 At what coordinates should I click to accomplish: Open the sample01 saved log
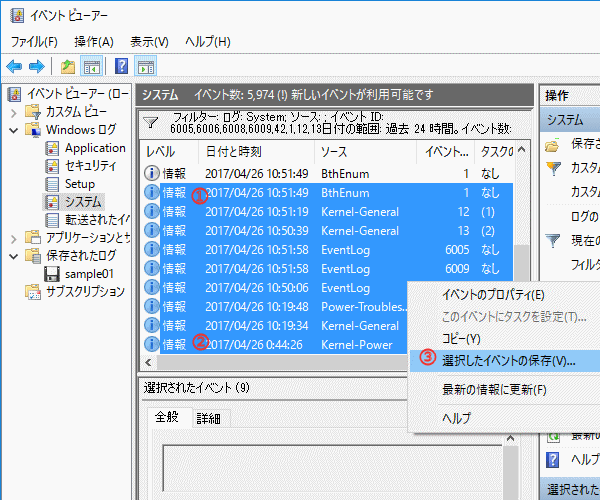coord(89,273)
